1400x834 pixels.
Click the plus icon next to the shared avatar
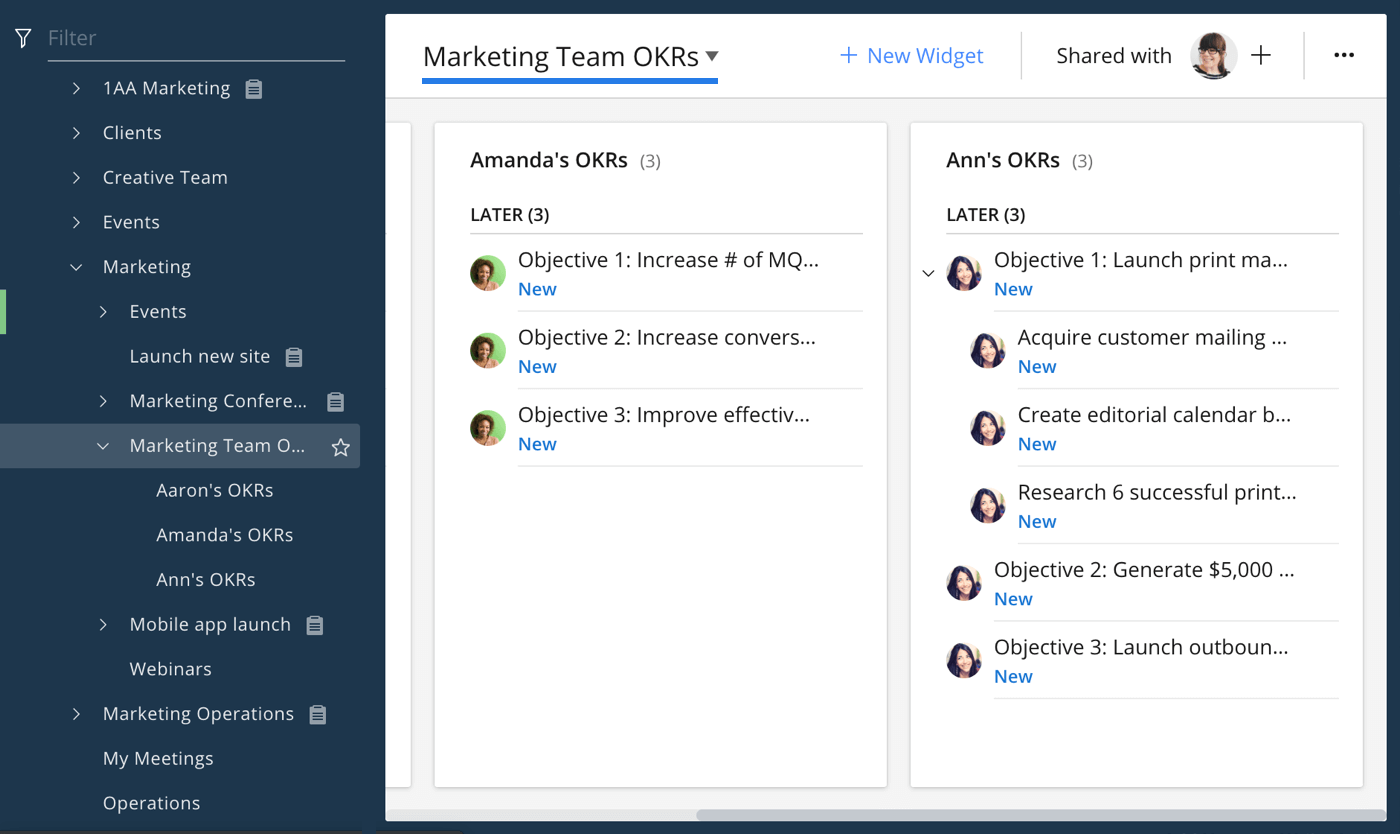point(1261,55)
